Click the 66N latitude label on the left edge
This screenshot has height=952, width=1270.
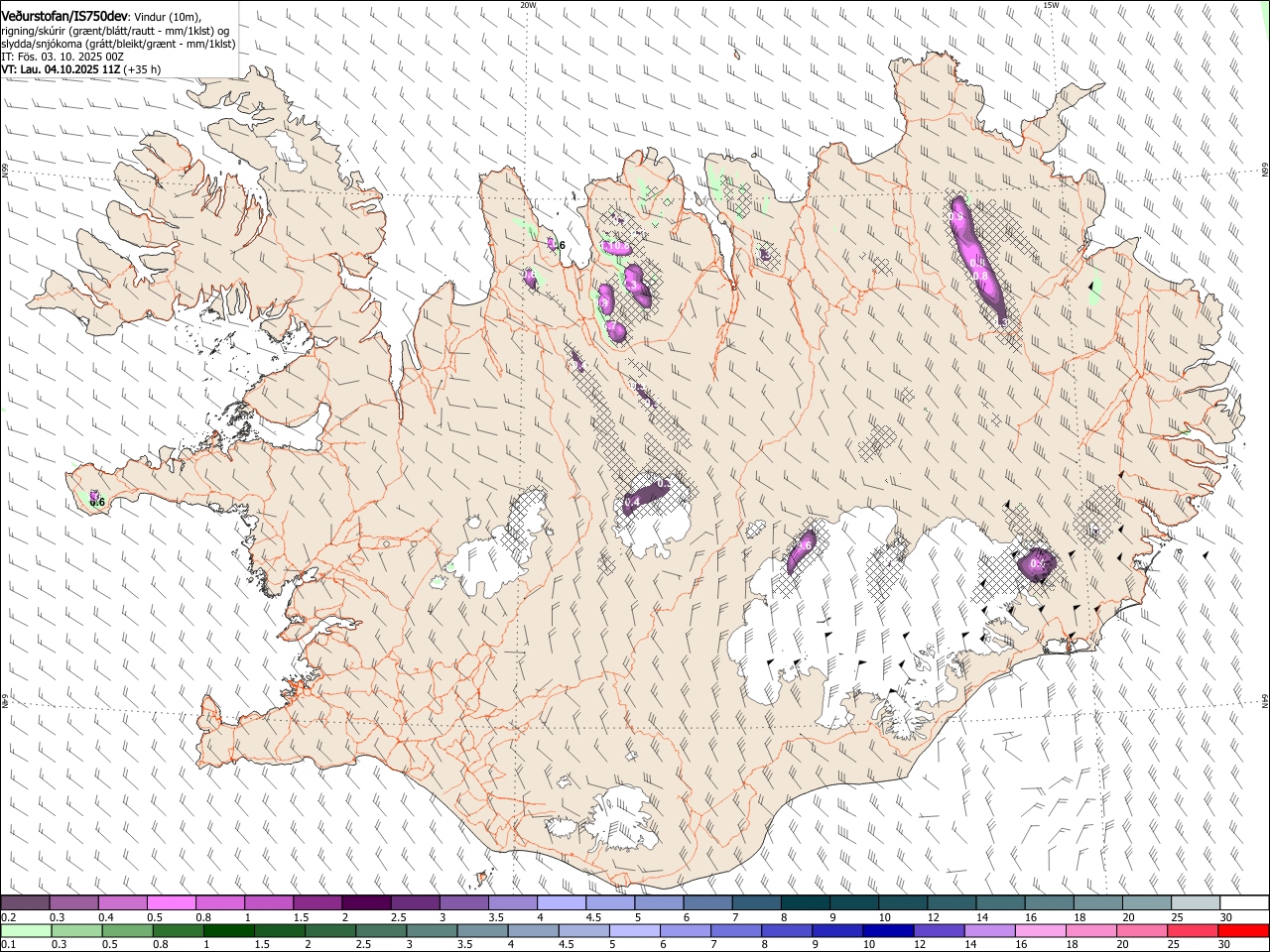point(5,172)
